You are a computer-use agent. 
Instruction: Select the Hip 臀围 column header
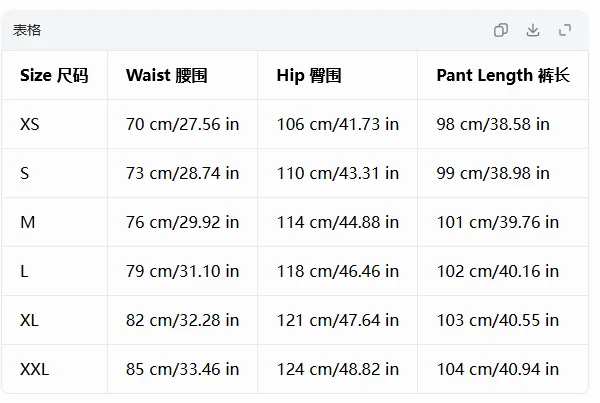point(309,75)
